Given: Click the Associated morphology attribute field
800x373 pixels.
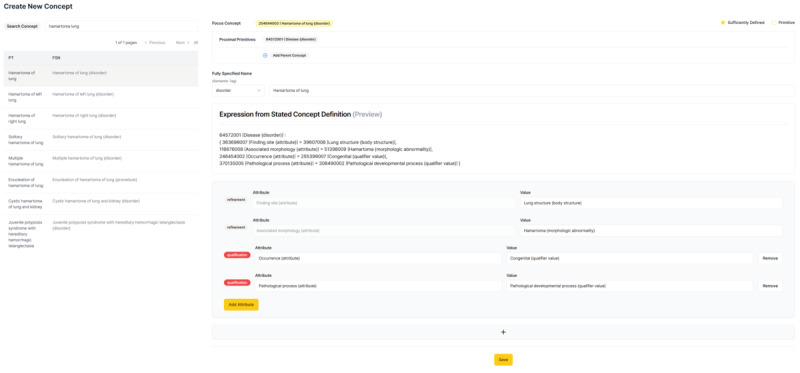Looking at the screenshot, I should tap(384, 231).
